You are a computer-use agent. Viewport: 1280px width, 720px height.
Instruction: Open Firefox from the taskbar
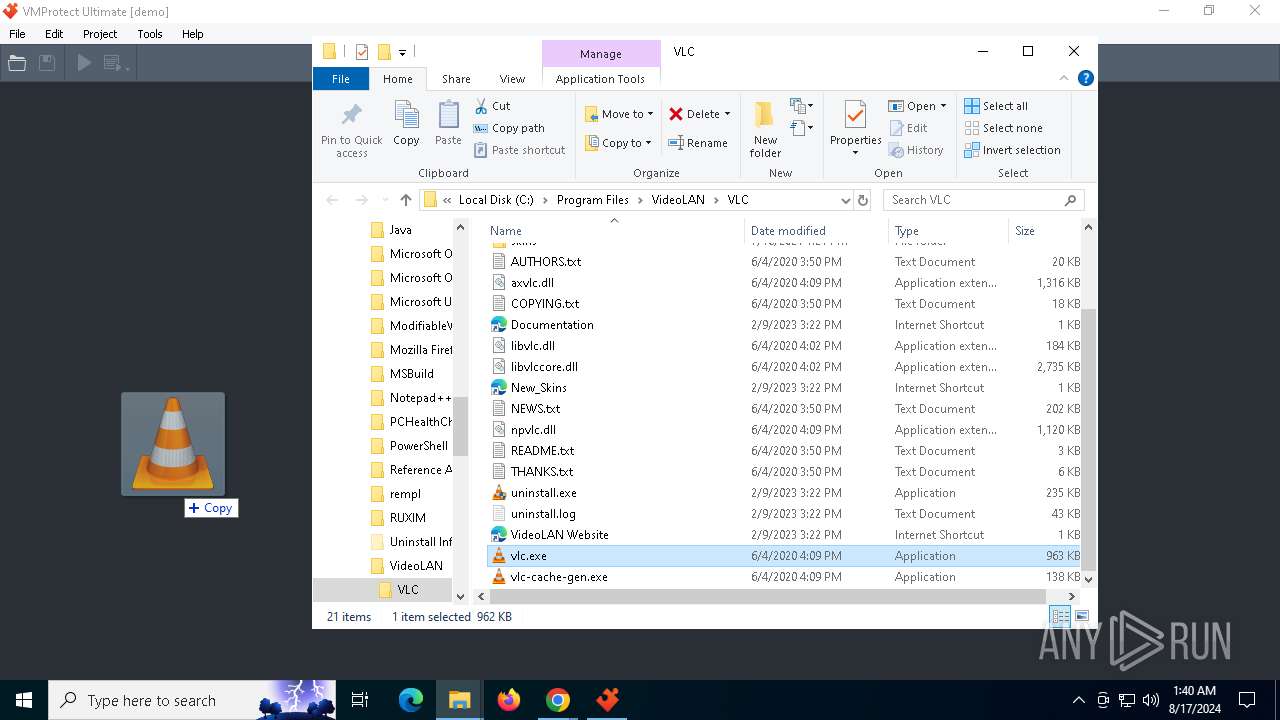[x=509, y=700]
